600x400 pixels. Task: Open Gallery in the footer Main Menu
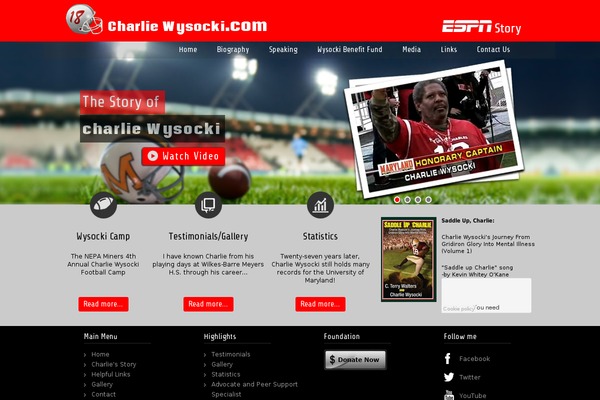point(102,384)
